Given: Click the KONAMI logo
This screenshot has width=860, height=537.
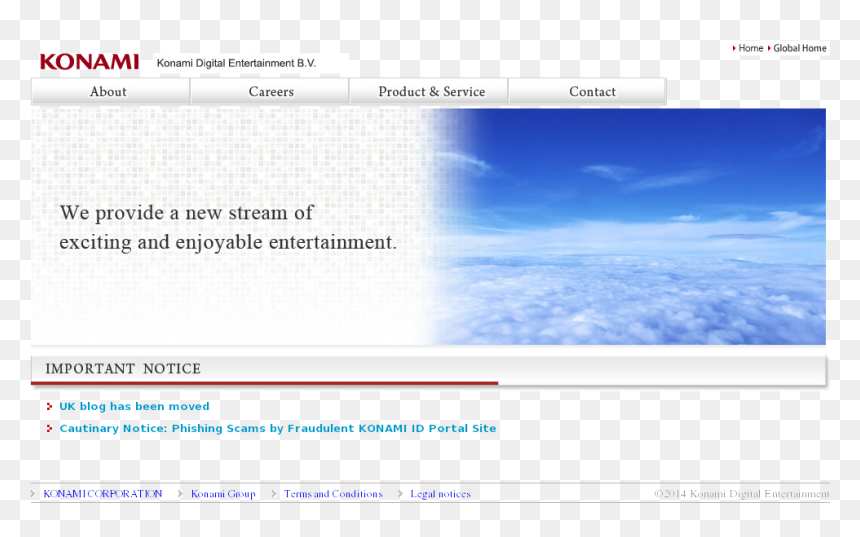Looking at the screenshot, I should tap(89, 62).
